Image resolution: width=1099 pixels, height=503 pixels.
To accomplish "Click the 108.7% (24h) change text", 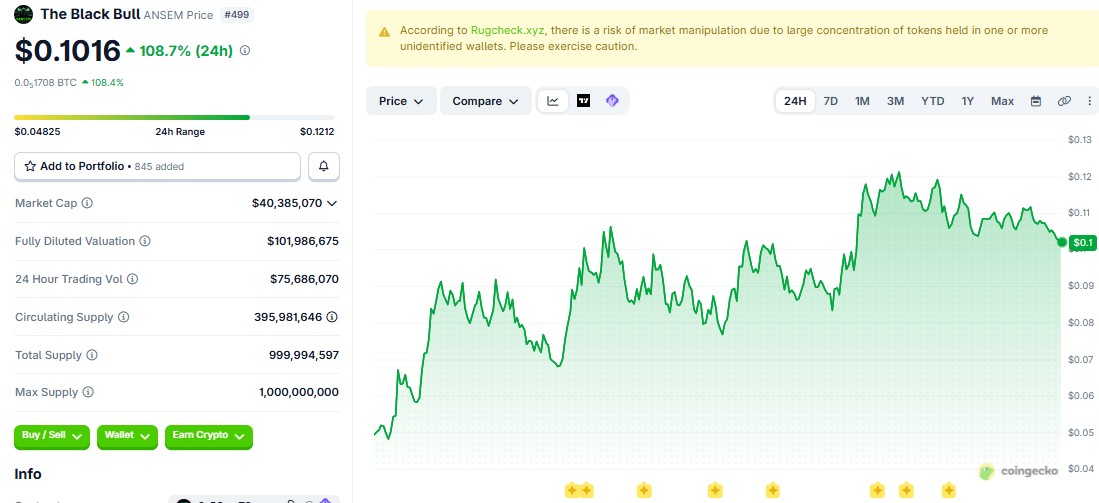I will pos(186,50).
